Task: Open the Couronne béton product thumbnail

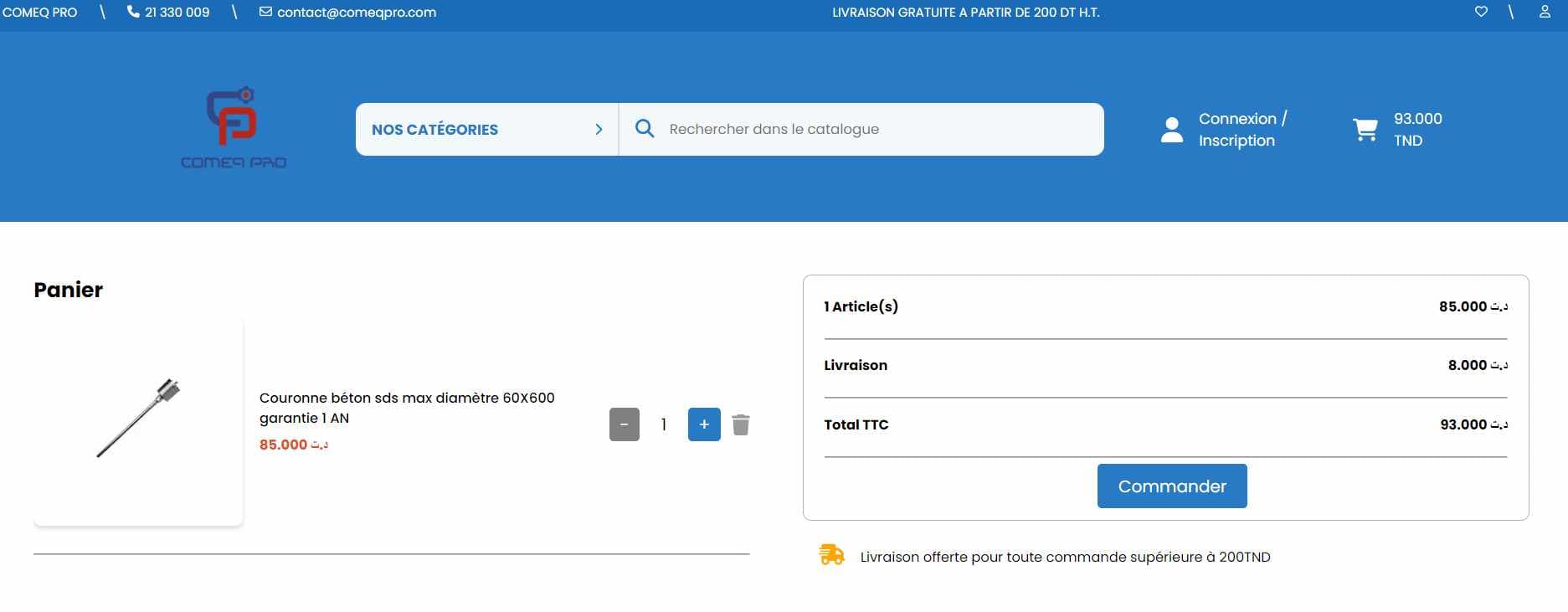Action: click(x=138, y=421)
